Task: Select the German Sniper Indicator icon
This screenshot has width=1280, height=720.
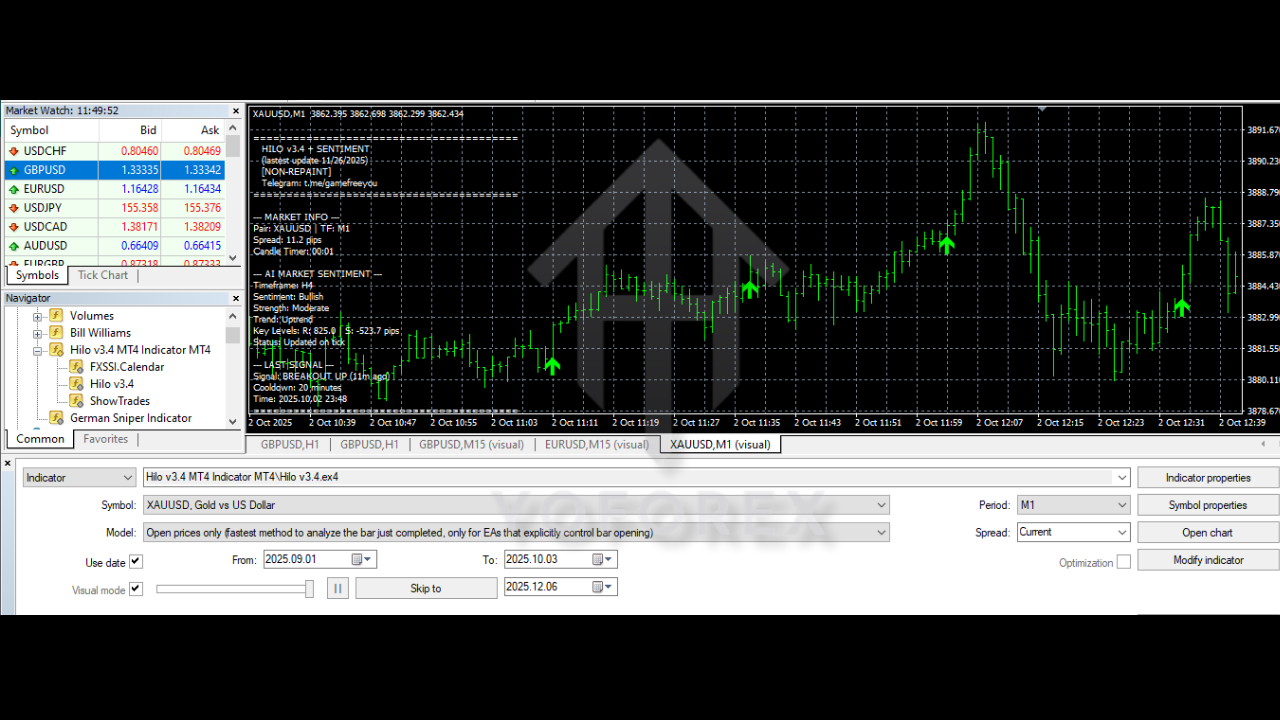Action: (x=57, y=417)
